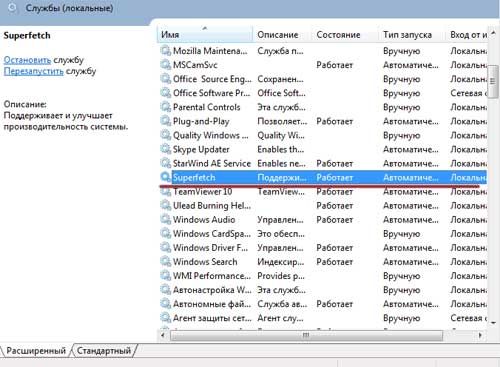Click the gear icon of Skype Updater
The width and height of the screenshot is (500, 367).
(x=166, y=149)
